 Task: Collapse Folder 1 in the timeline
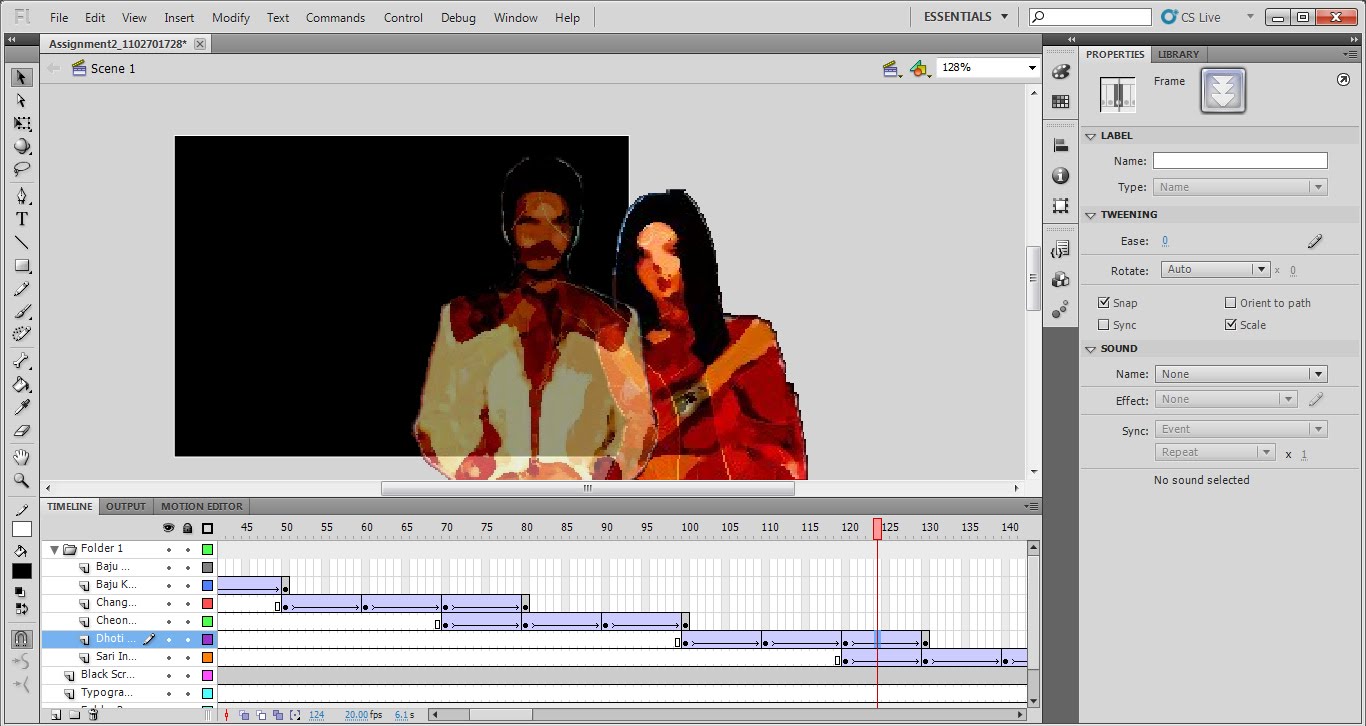click(54, 549)
